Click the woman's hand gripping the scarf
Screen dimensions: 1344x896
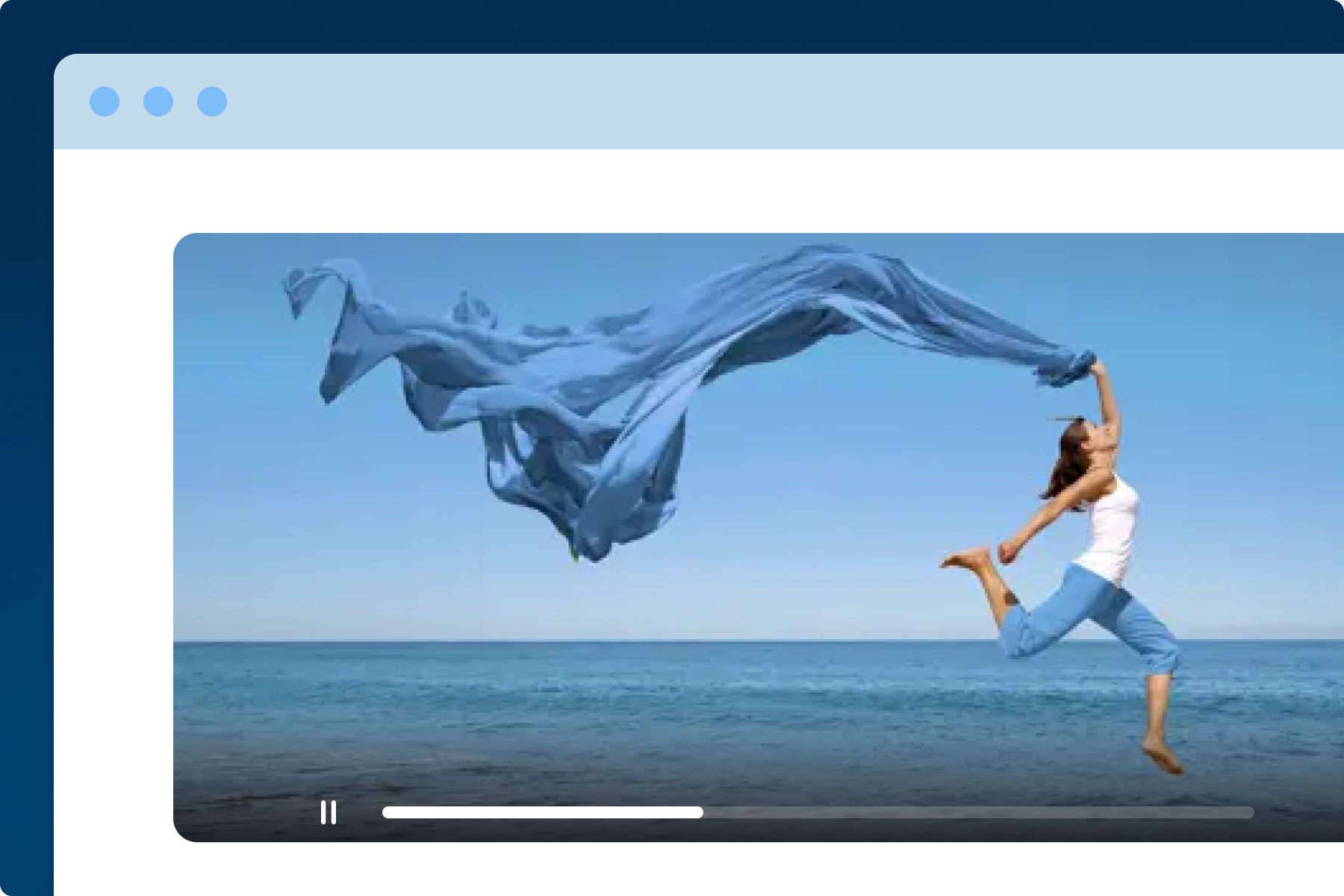[x=1098, y=367]
